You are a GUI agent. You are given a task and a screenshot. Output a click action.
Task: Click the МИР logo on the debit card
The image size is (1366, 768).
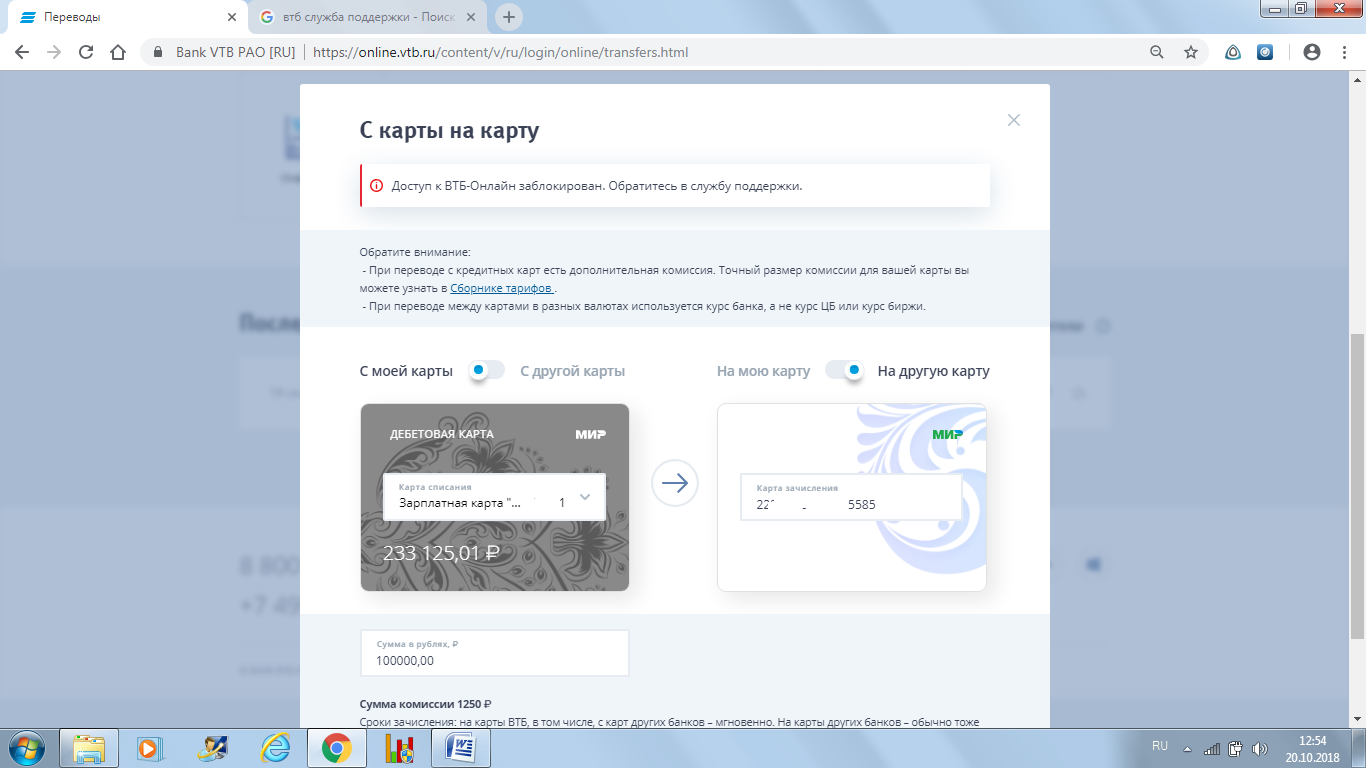590,434
